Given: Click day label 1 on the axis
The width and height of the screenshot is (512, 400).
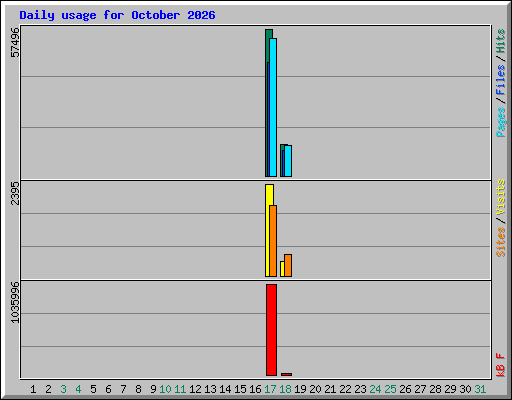Looking at the screenshot, I should click(33, 389).
